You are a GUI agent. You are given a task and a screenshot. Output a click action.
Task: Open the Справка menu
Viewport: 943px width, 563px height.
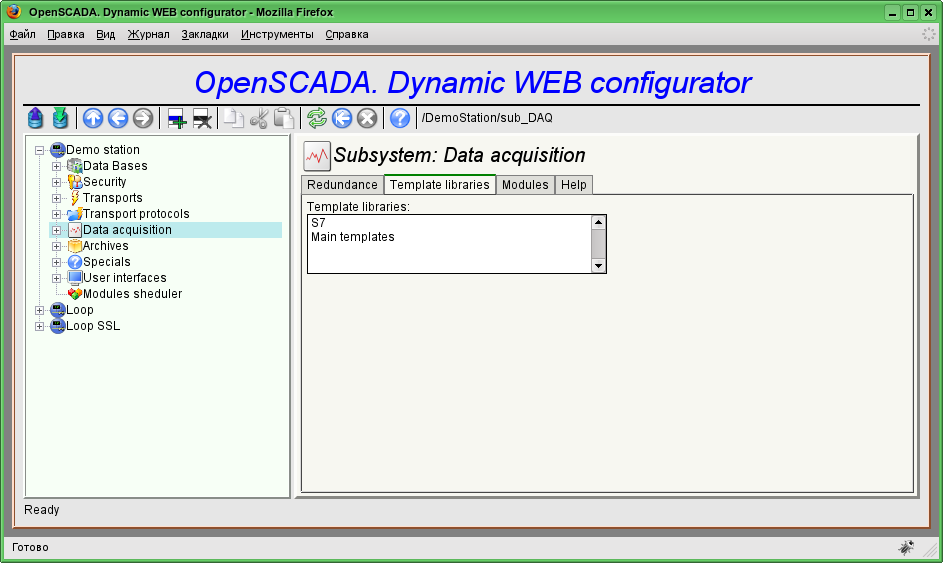347,34
